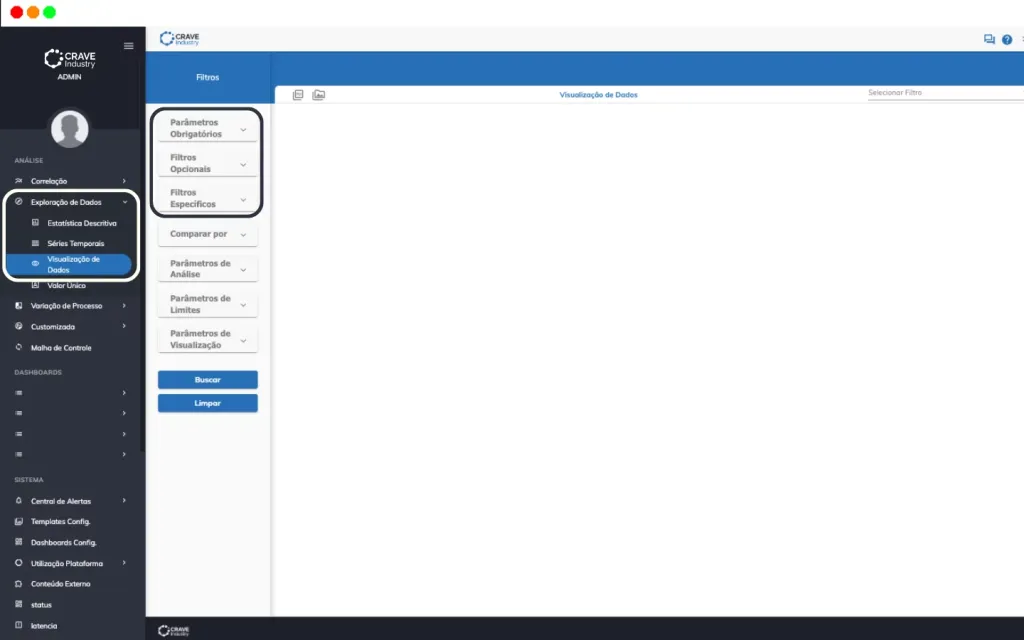Click the Conteúdo Externo icon

pyautogui.click(x=18, y=584)
